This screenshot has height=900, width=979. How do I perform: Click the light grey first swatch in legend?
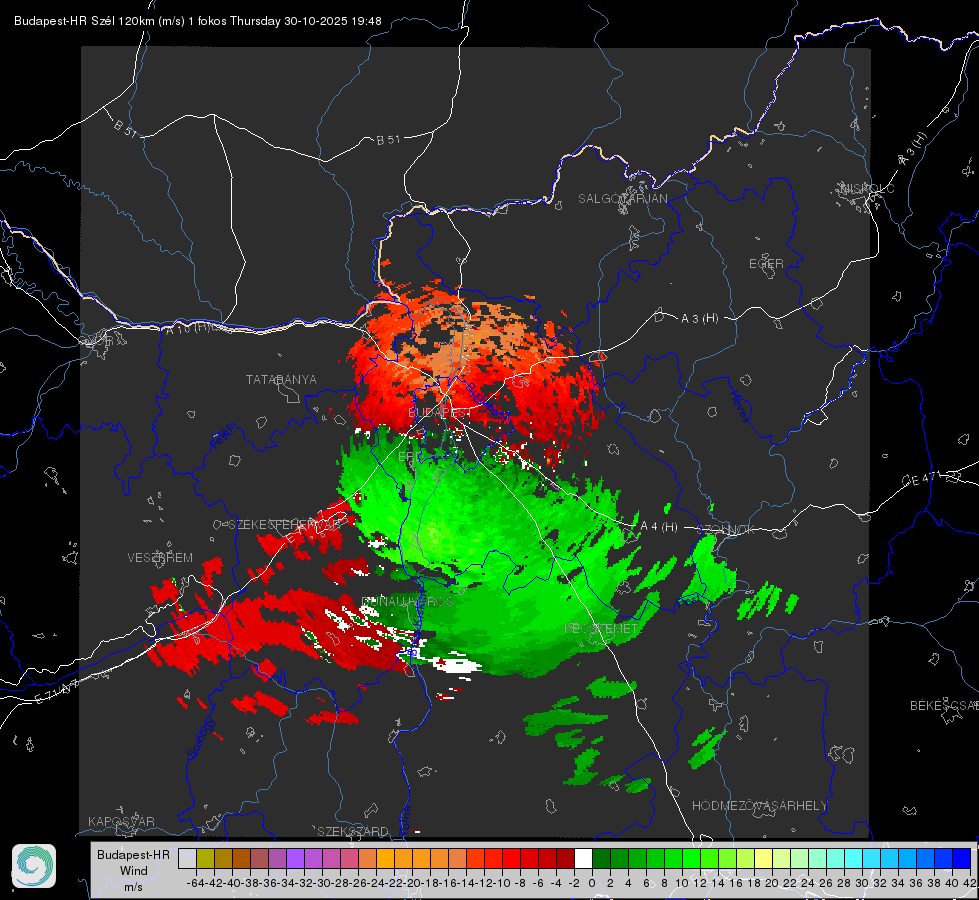coord(187,858)
